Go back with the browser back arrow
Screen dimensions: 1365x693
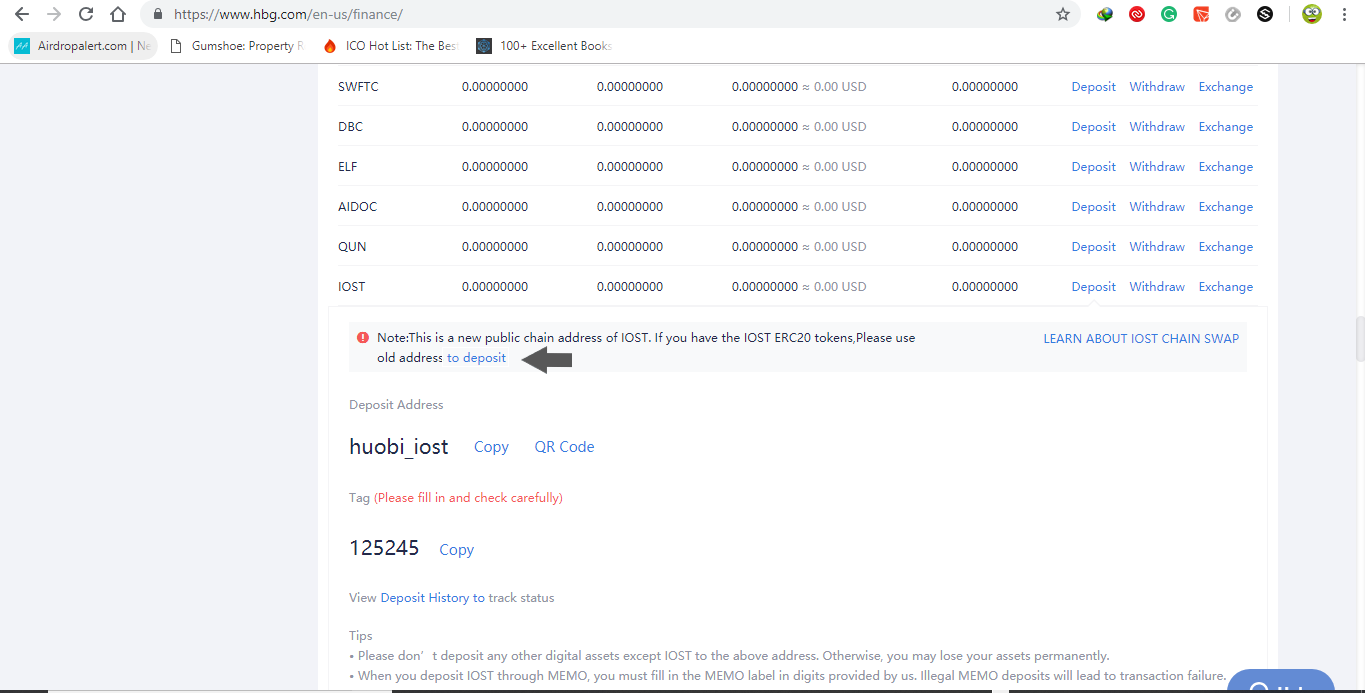[22, 14]
